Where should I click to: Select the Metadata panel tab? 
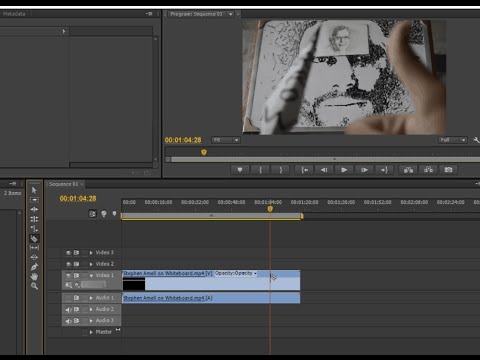pyautogui.click(x=14, y=14)
